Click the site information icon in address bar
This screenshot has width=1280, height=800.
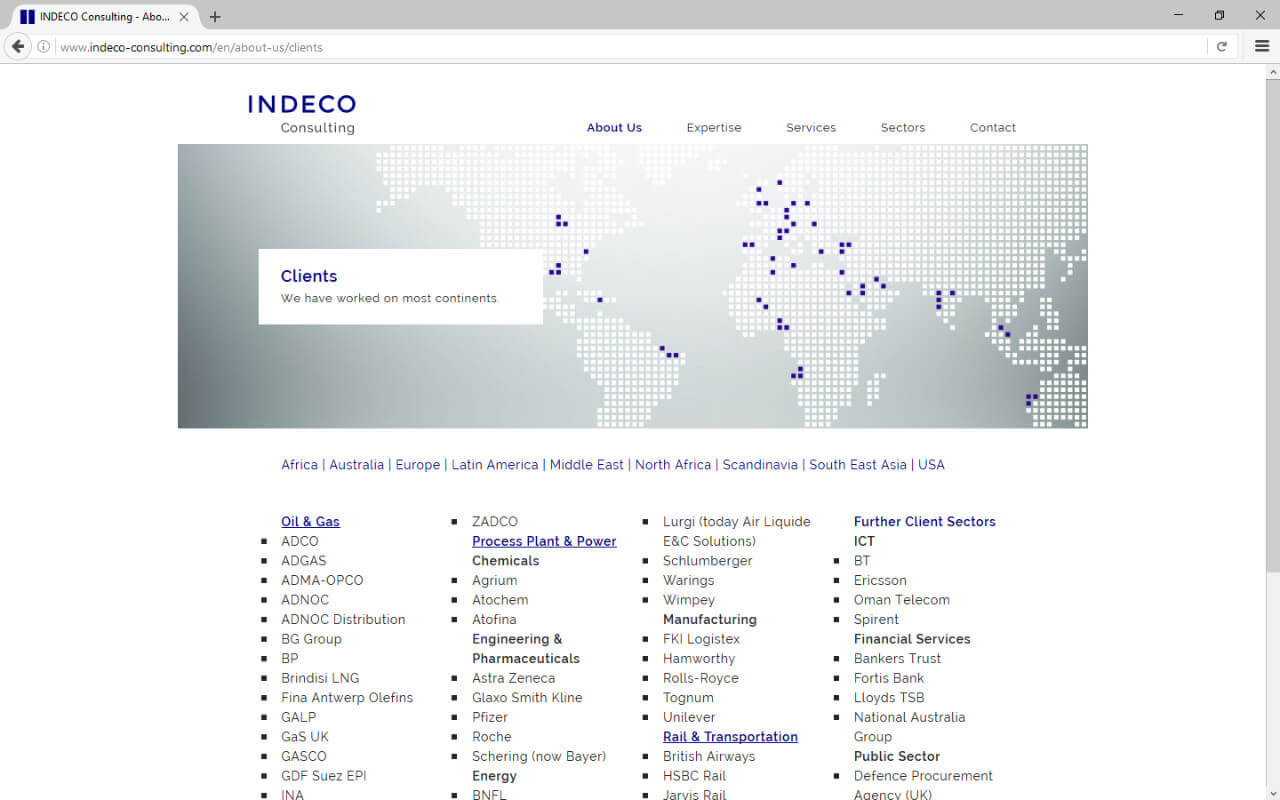point(44,47)
